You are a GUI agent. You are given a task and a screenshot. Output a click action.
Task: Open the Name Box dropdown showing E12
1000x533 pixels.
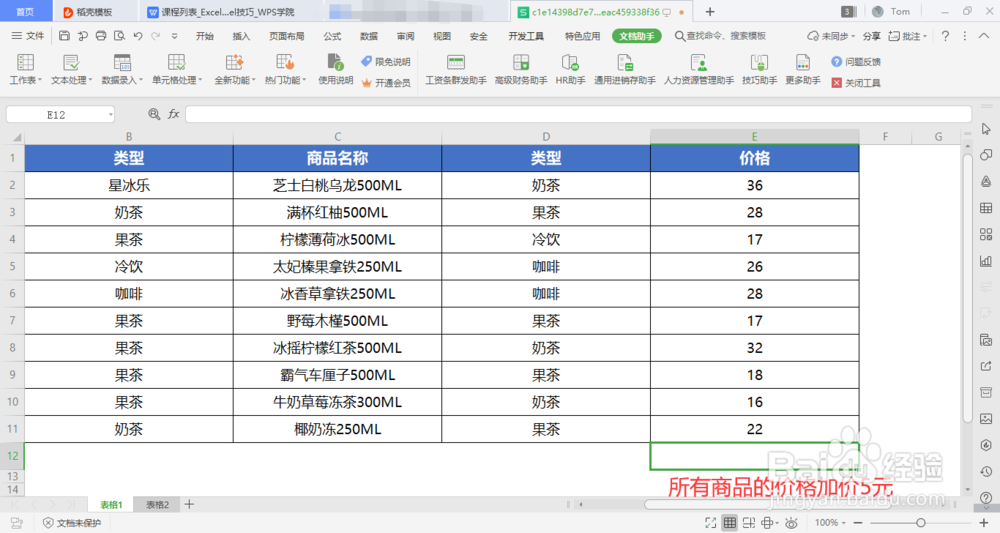(x=110, y=115)
